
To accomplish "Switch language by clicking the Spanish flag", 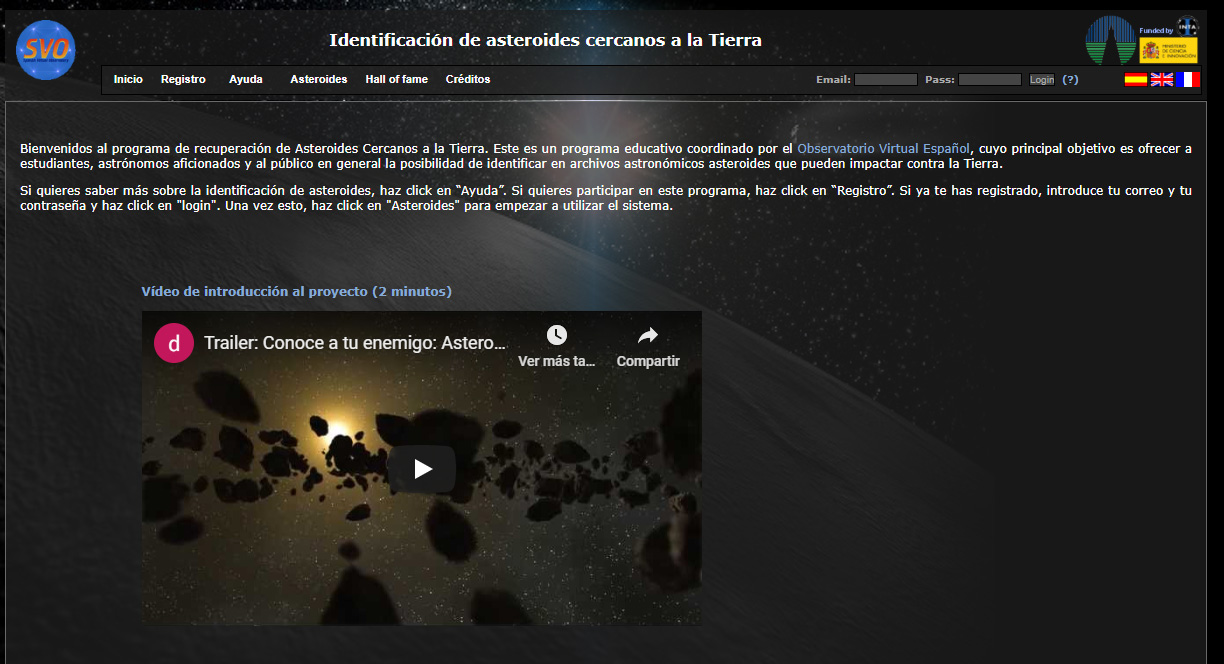I will click(1136, 79).
